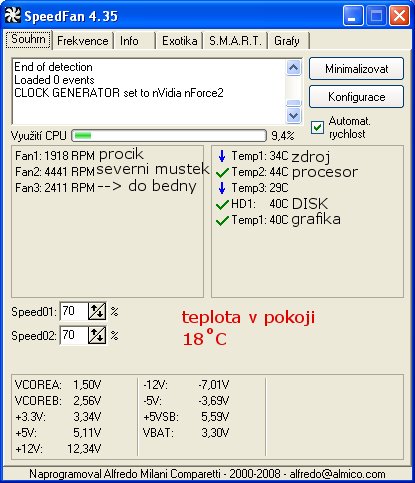Switch to the Frekvence tab

point(83,41)
